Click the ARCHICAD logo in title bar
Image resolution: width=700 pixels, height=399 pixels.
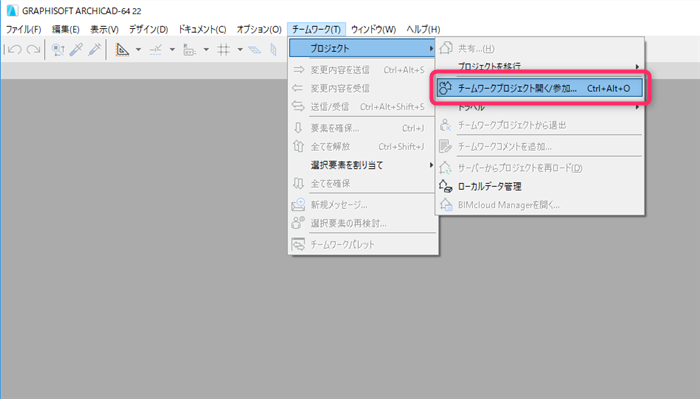12,10
